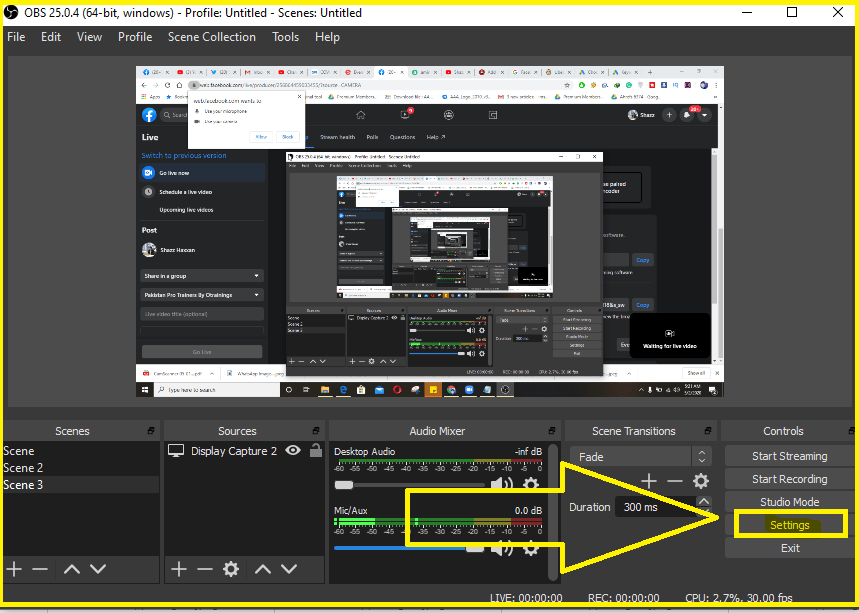Open the File menu
This screenshot has width=859, height=613.
(16, 37)
